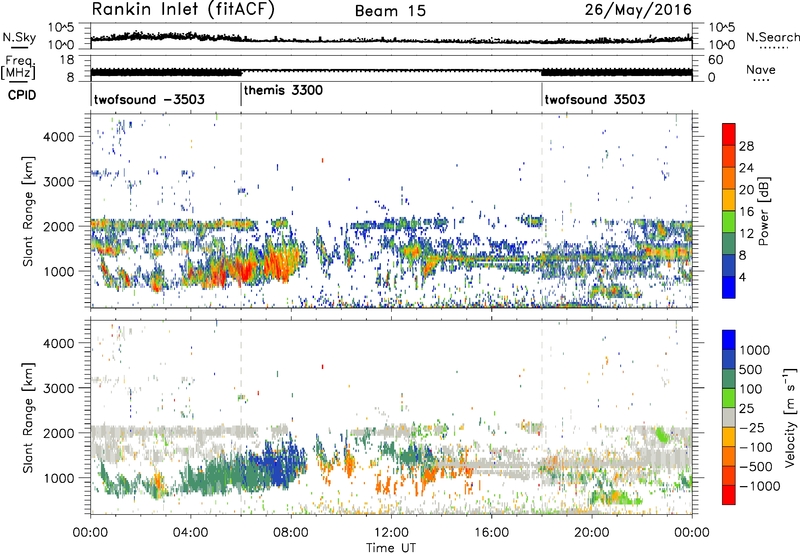Click the 'Nave' legend label
The image size is (800, 554).
point(761,69)
